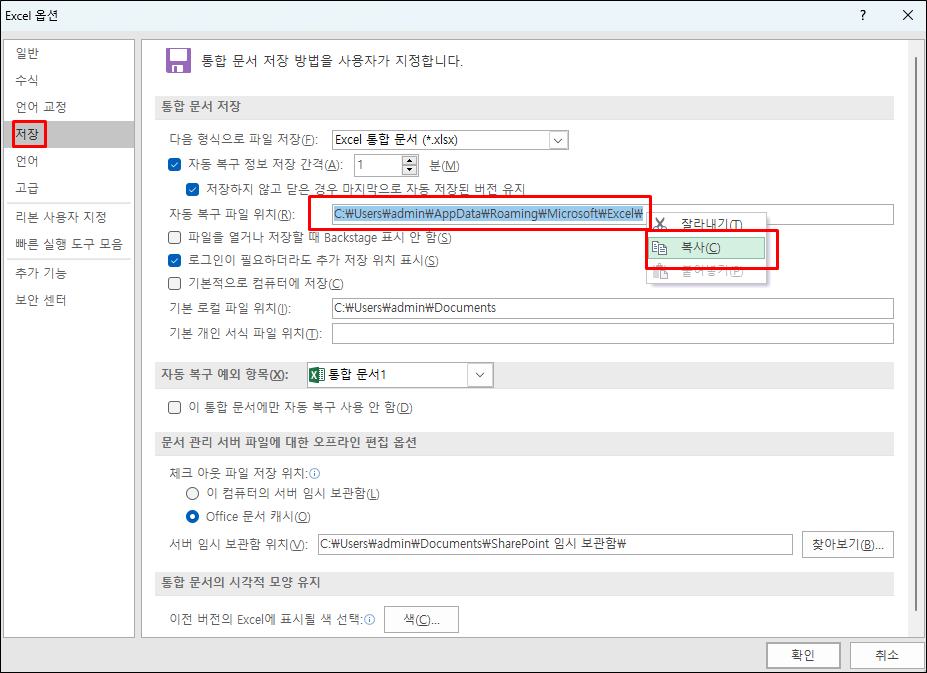Open the 색(C) color picker
Screen dimensions: 927x673
pos(421,619)
